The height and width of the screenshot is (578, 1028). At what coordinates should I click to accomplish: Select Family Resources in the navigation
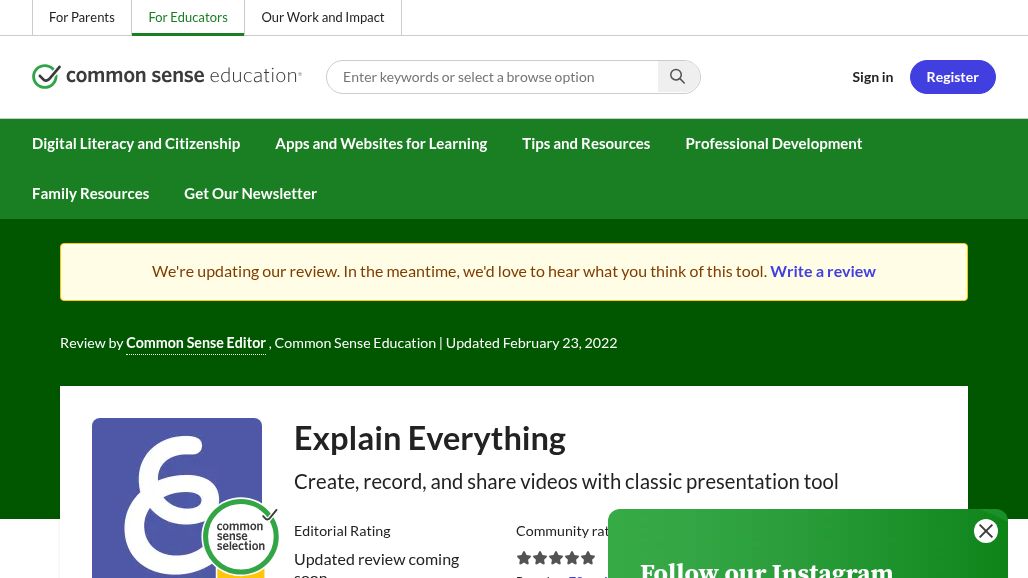tap(90, 193)
